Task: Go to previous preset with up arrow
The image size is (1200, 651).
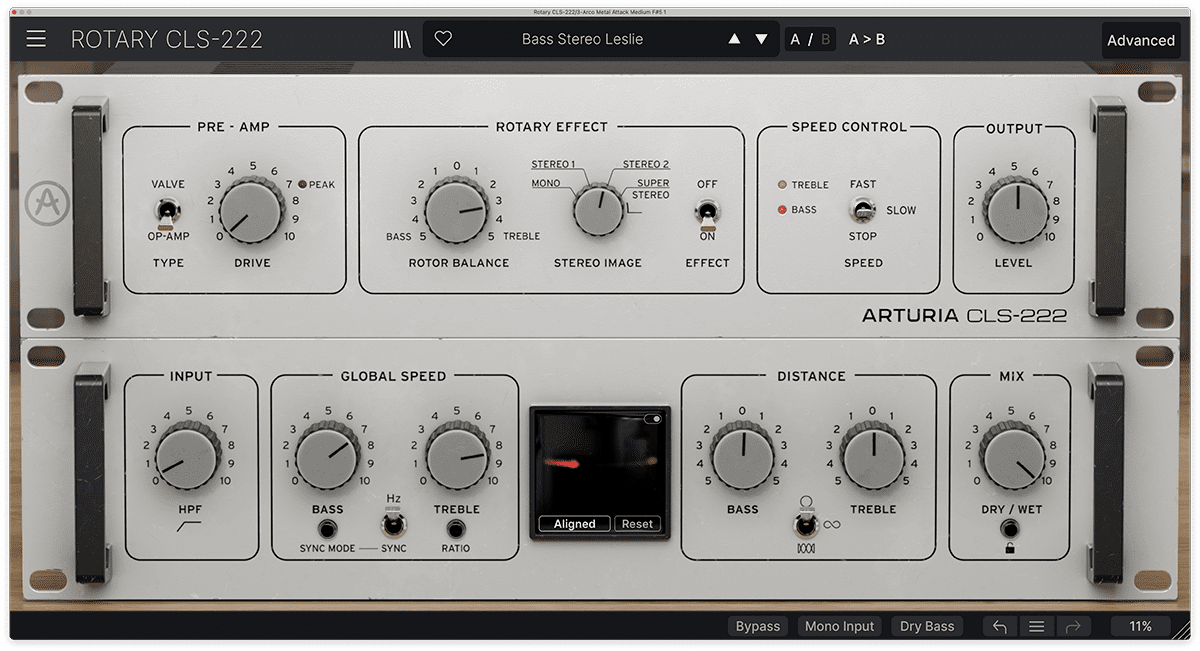Action: tap(735, 39)
